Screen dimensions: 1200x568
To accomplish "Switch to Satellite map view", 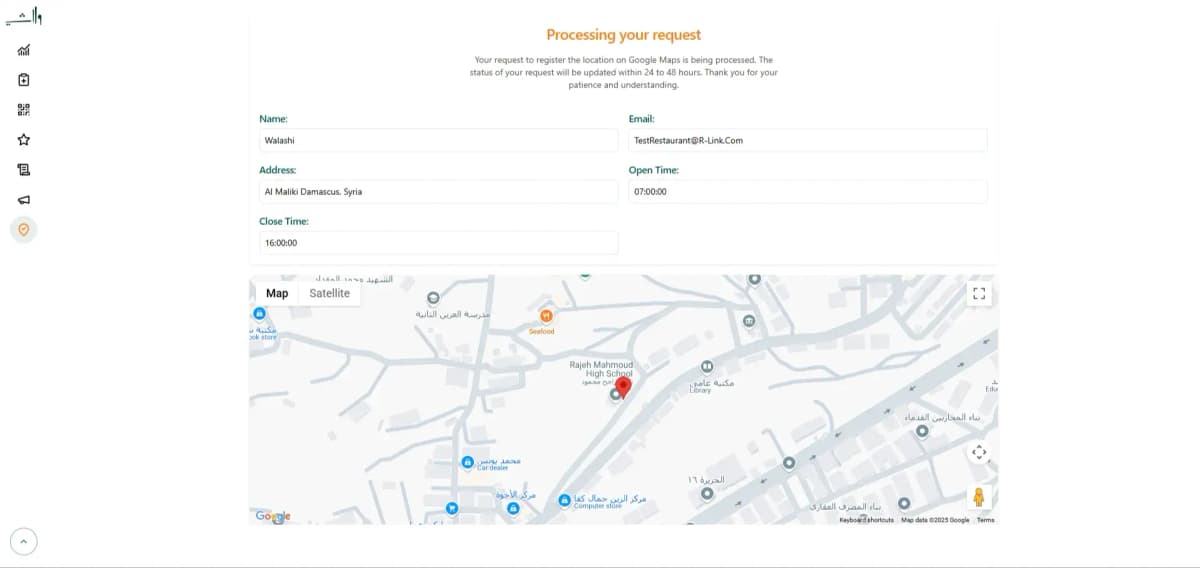I will [329, 293].
